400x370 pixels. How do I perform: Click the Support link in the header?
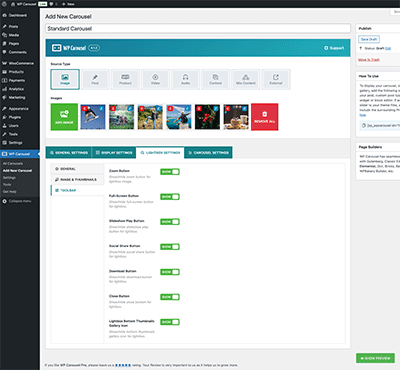click(334, 48)
